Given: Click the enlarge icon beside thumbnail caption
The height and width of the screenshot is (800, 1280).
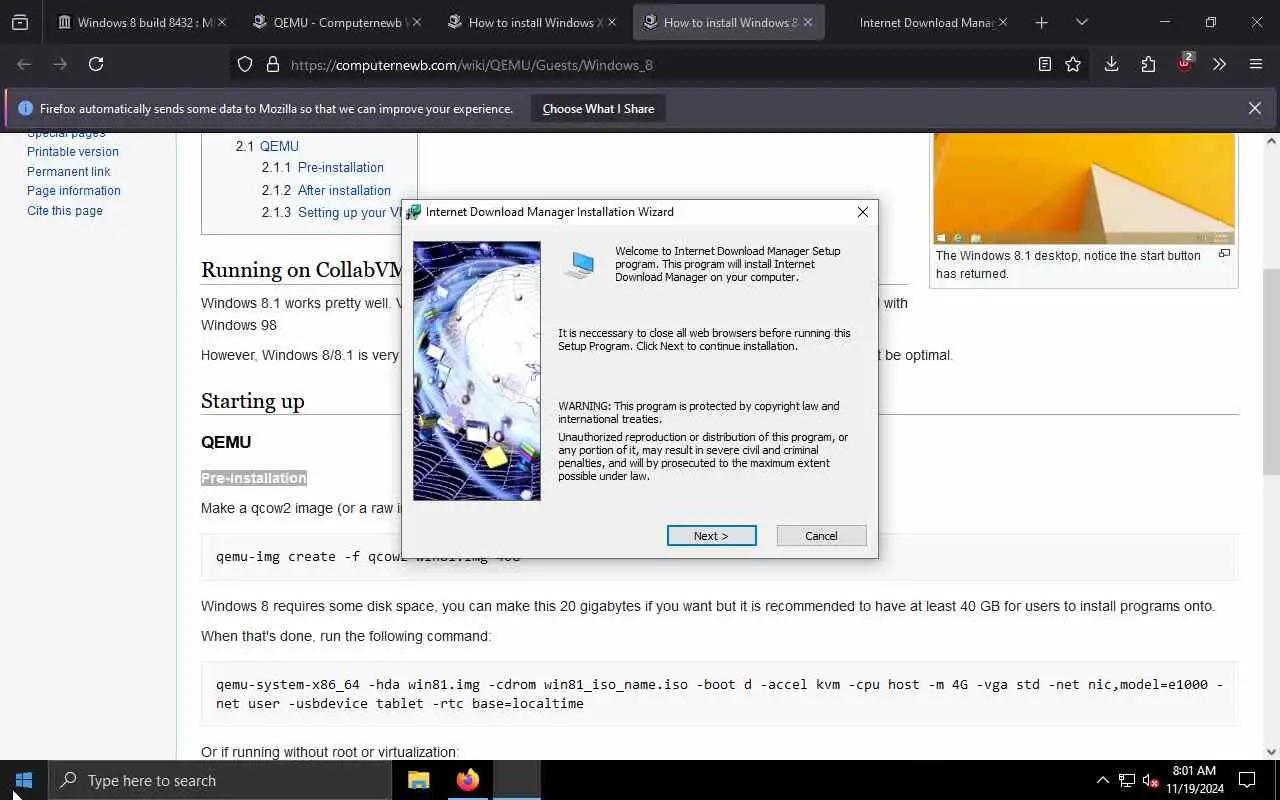Looking at the screenshot, I should click(x=1224, y=254).
